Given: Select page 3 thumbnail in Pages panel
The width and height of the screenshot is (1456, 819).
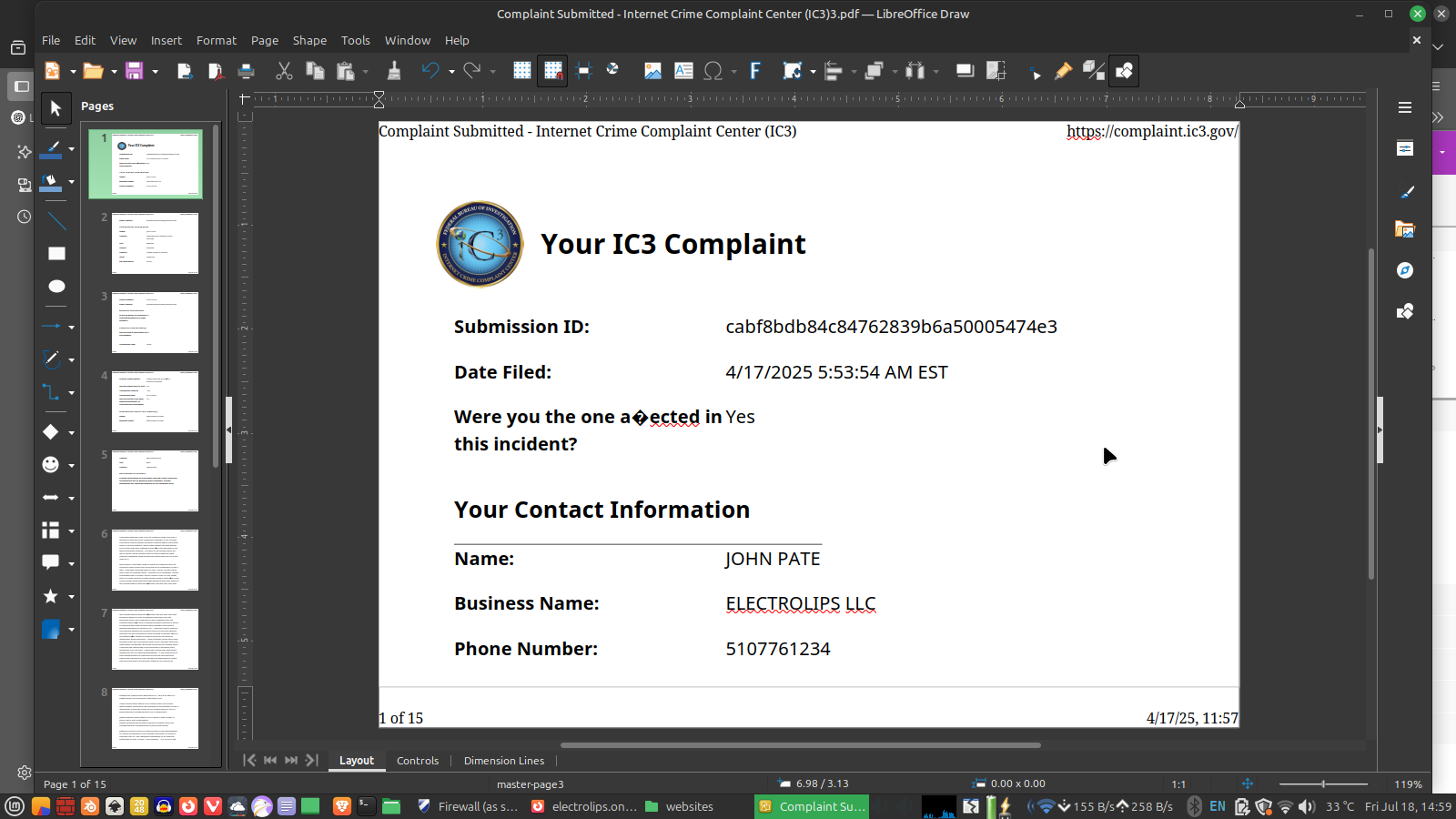Looking at the screenshot, I should coord(155,322).
